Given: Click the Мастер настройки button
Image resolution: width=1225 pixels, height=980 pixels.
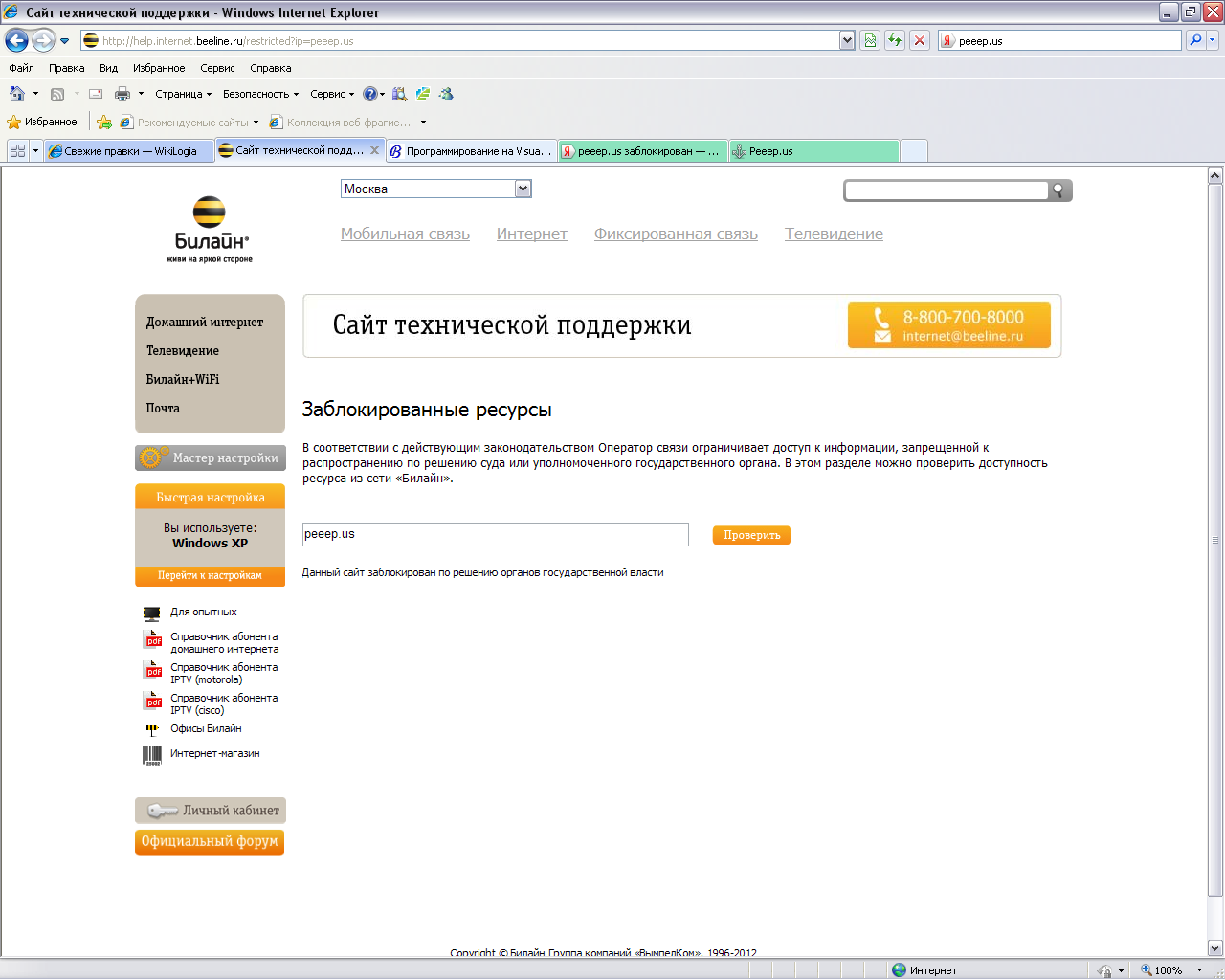Looking at the screenshot, I should (211, 457).
